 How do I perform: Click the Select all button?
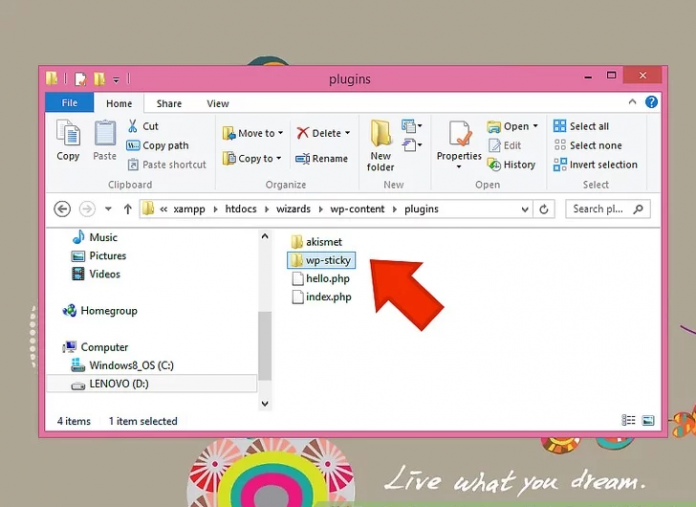click(x=581, y=126)
